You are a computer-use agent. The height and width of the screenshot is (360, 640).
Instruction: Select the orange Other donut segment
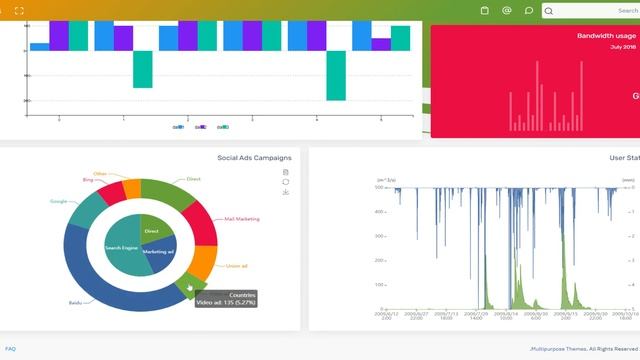132,189
